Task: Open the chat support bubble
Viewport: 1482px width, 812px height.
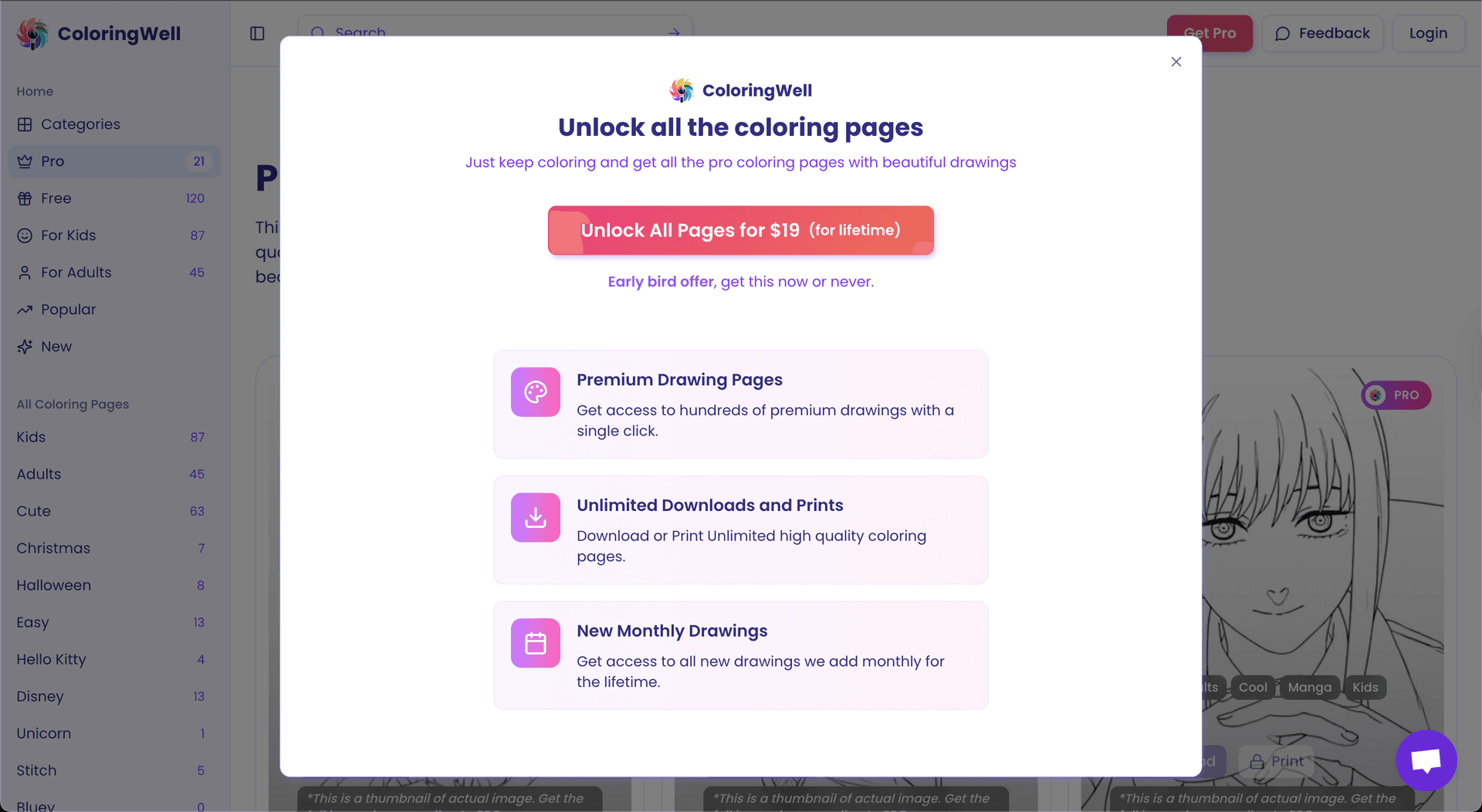Action: pyautogui.click(x=1426, y=760)
